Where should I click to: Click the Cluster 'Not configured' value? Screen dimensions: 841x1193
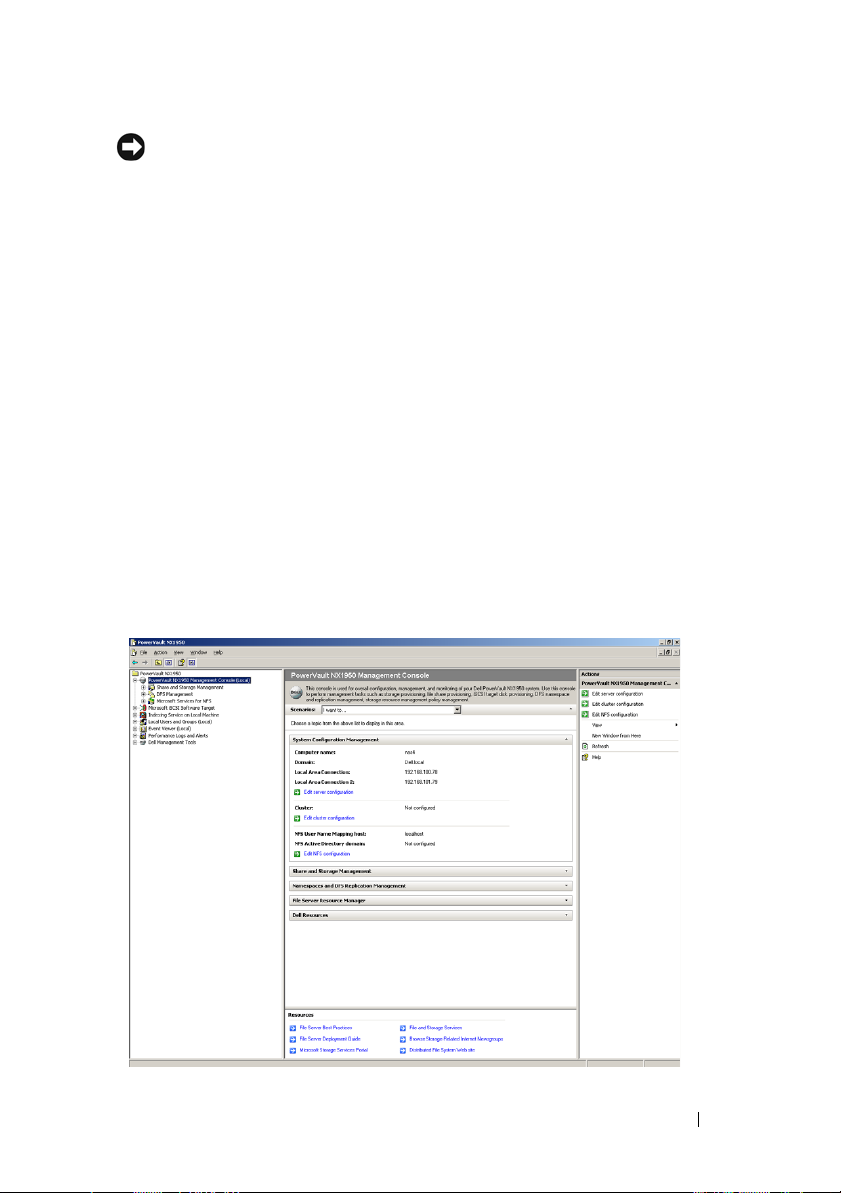tap(419, 807)
